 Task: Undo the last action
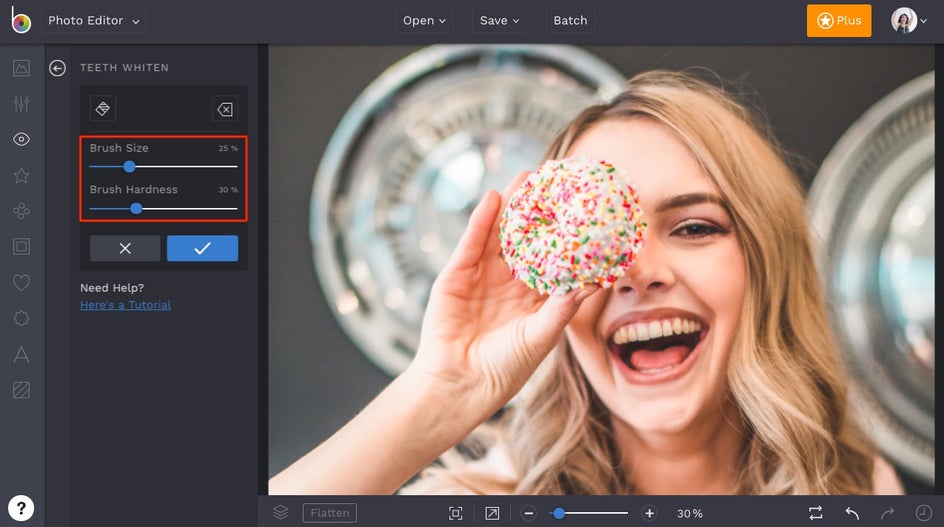[852, 513]
